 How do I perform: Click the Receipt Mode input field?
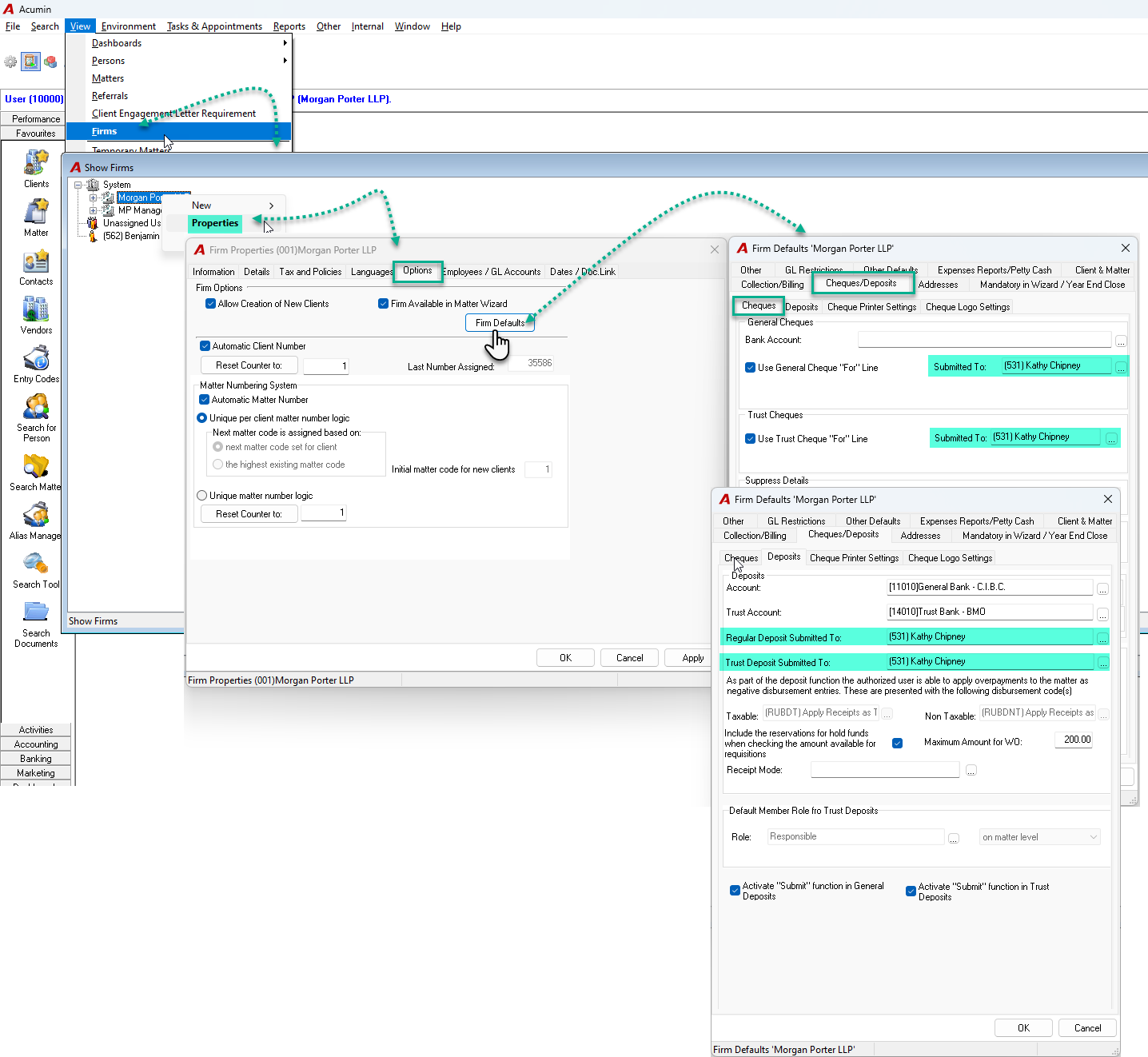(885, 770)
